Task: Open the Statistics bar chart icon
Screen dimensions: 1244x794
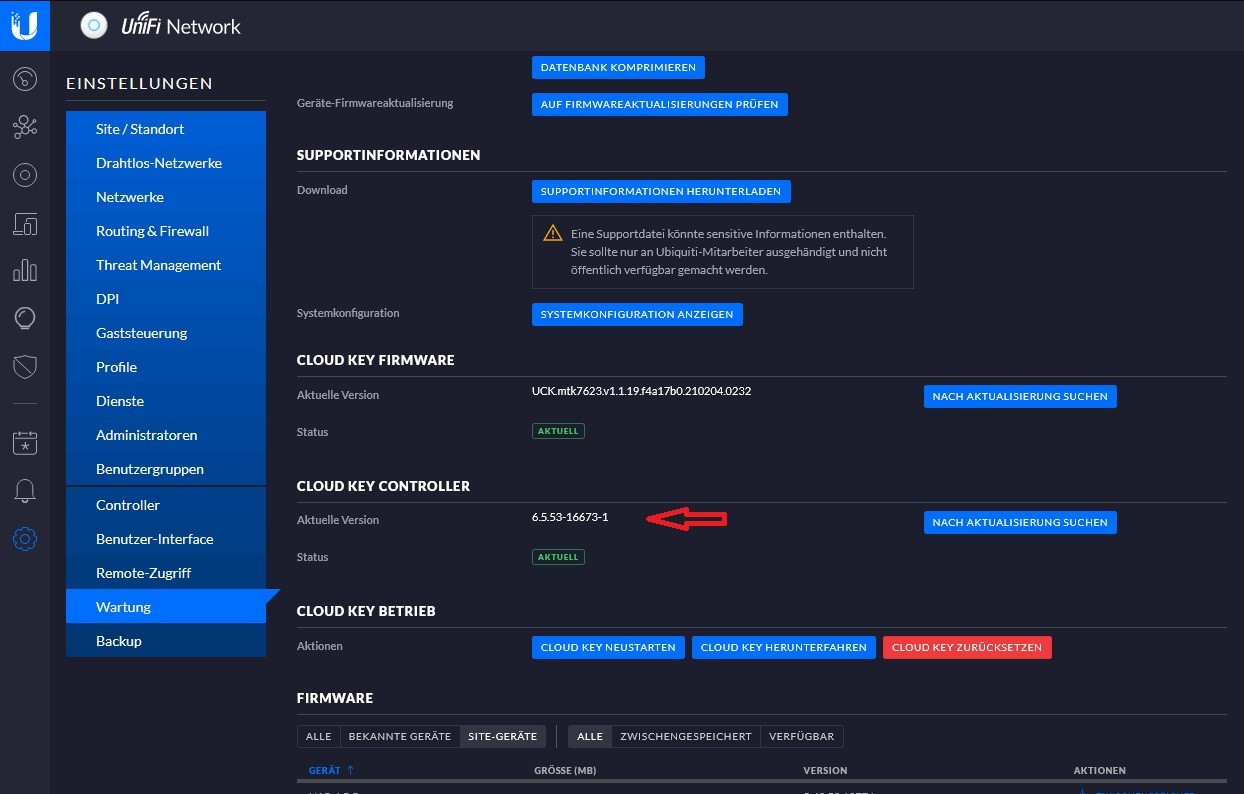Action: click(25, 271)
